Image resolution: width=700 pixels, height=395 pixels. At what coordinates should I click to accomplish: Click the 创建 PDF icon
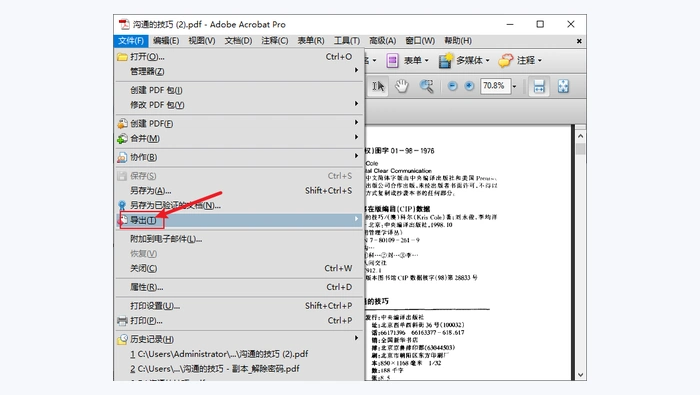(x=122, y=124)
